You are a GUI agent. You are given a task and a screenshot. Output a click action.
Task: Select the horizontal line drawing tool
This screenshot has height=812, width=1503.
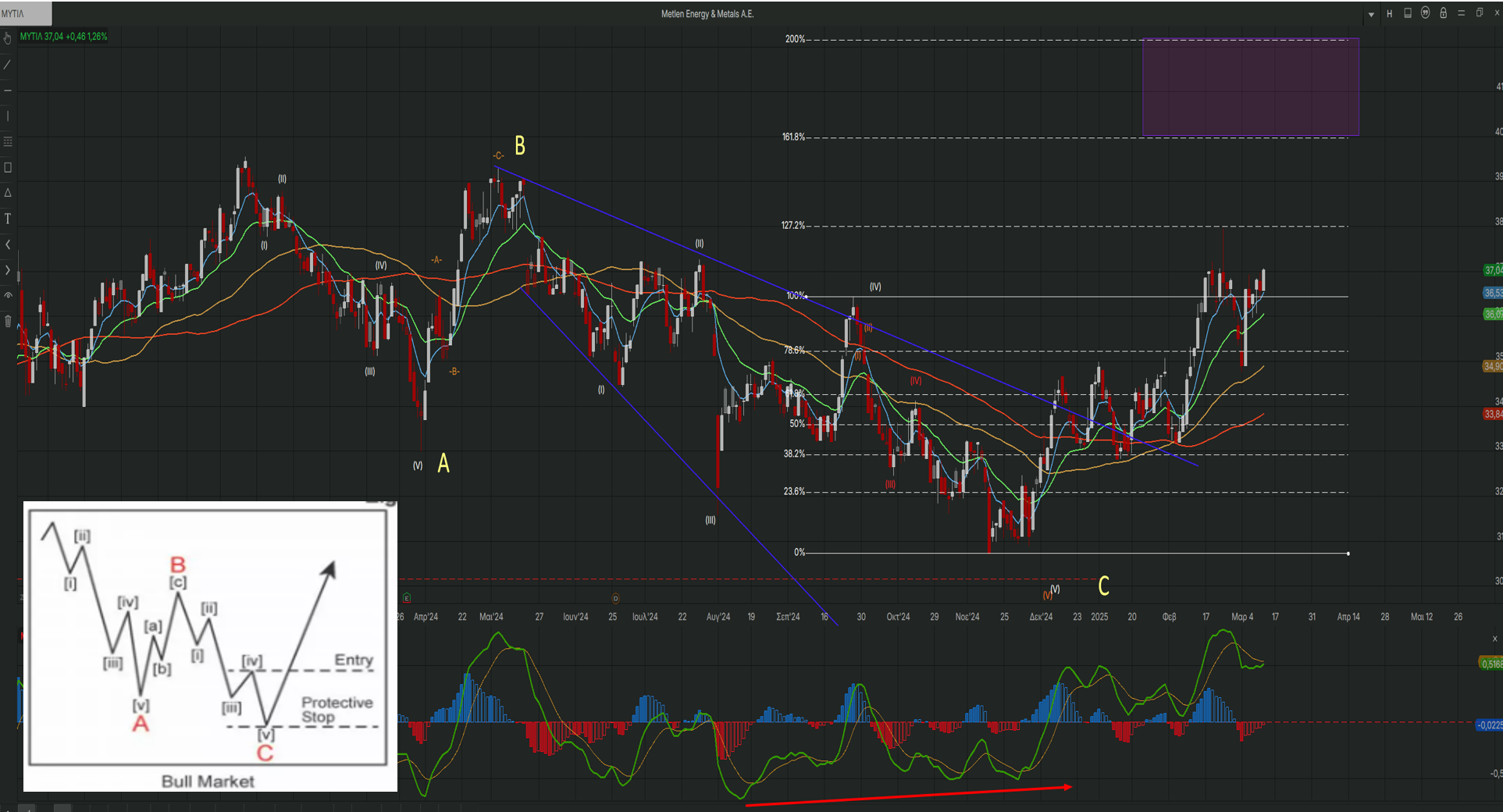click(x=7, y=91)
